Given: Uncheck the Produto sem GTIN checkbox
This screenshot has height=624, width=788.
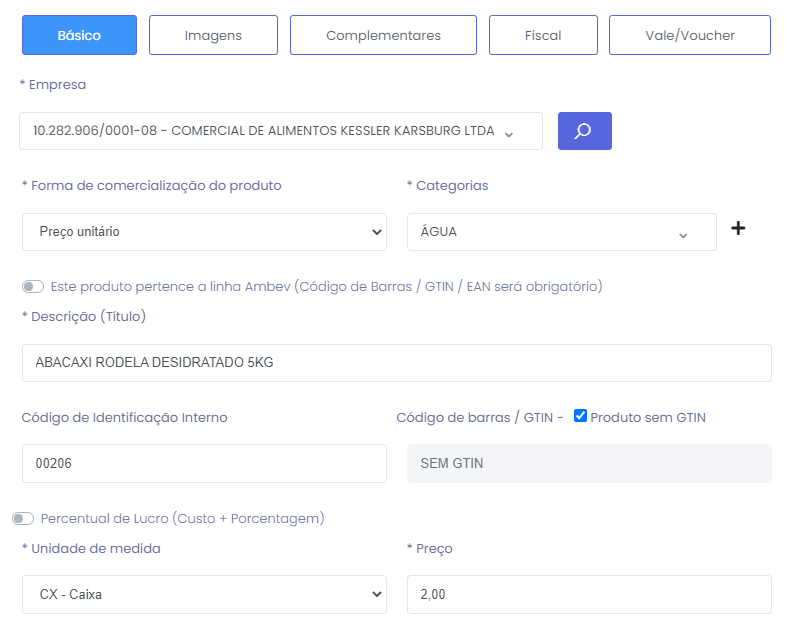Looking at the screenshot, I should click(580, 416).
